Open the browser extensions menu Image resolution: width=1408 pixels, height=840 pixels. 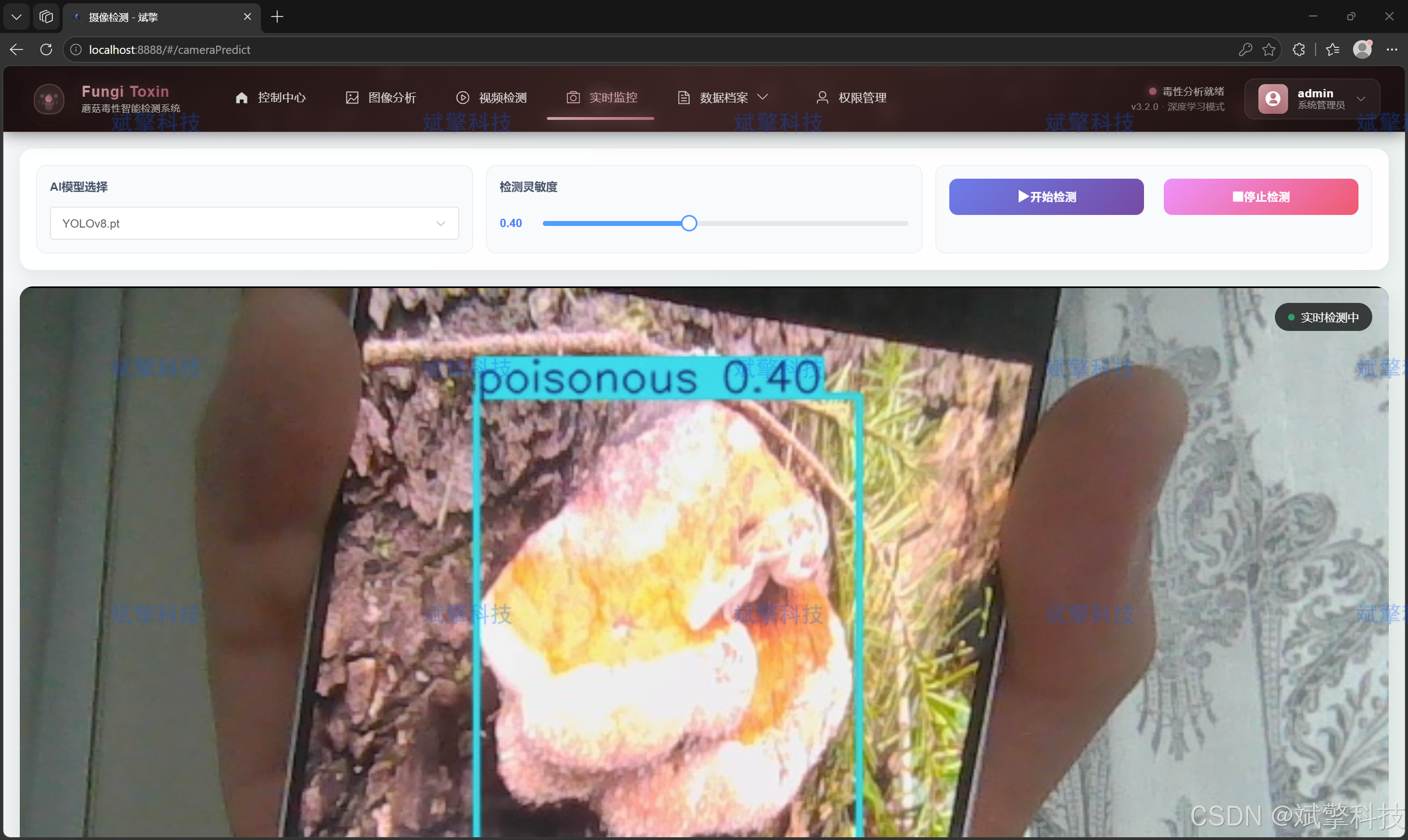coord(1299,50)
